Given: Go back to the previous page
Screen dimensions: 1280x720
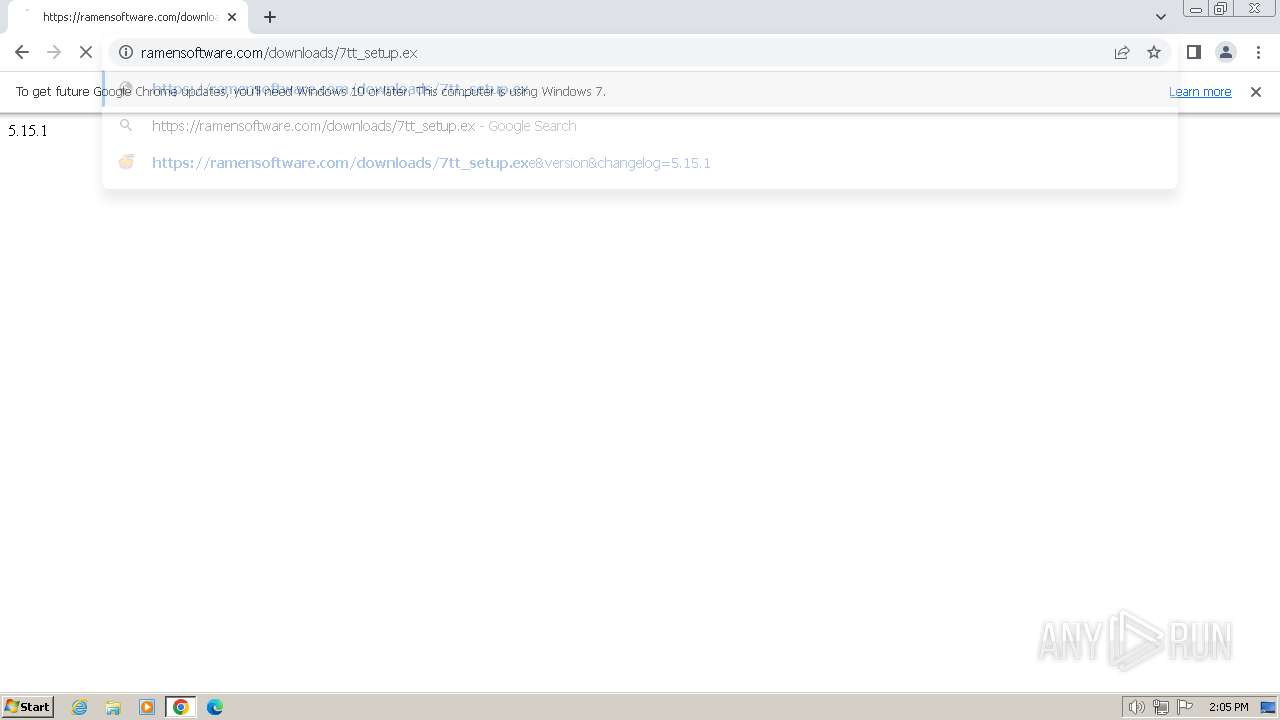Looking at the screenshot, I should pyautogui.click(x=22, y=52).
